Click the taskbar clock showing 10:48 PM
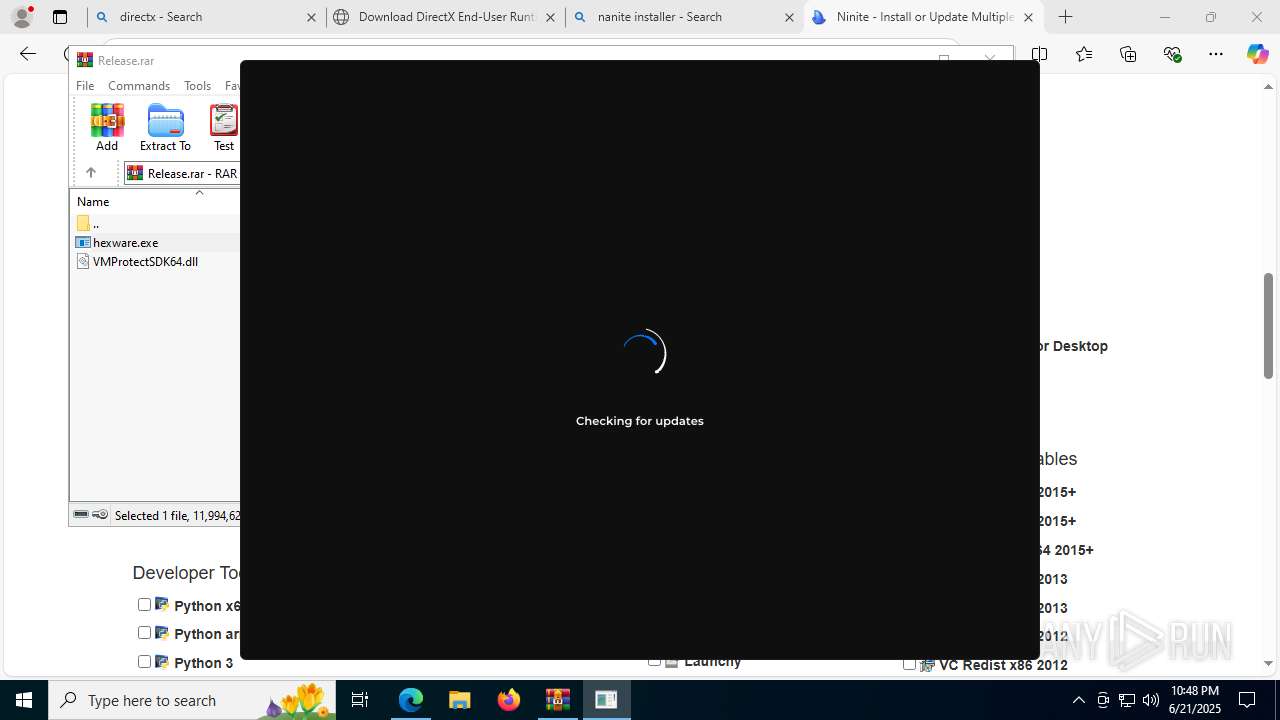The height and width of the screenshot is (720, 1280). click(1194, 700)
